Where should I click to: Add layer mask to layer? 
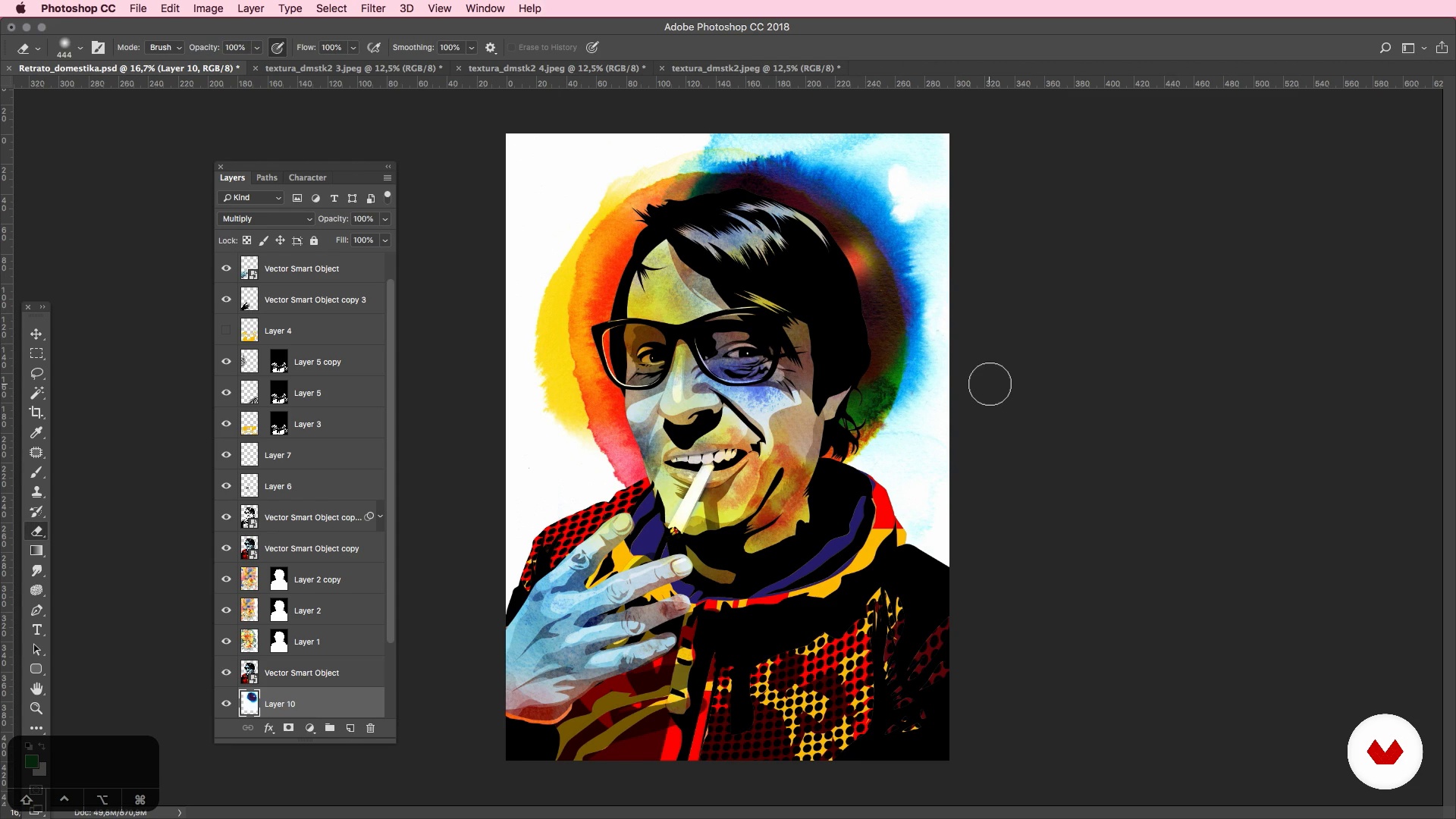pos(288,728)
